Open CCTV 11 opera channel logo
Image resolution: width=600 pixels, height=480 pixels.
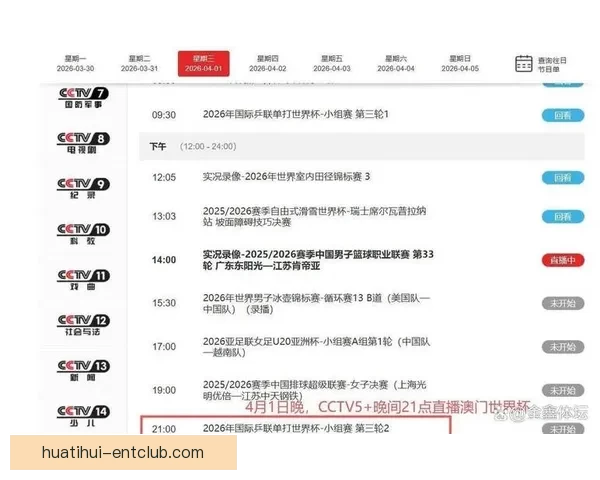tap(83, 280)
